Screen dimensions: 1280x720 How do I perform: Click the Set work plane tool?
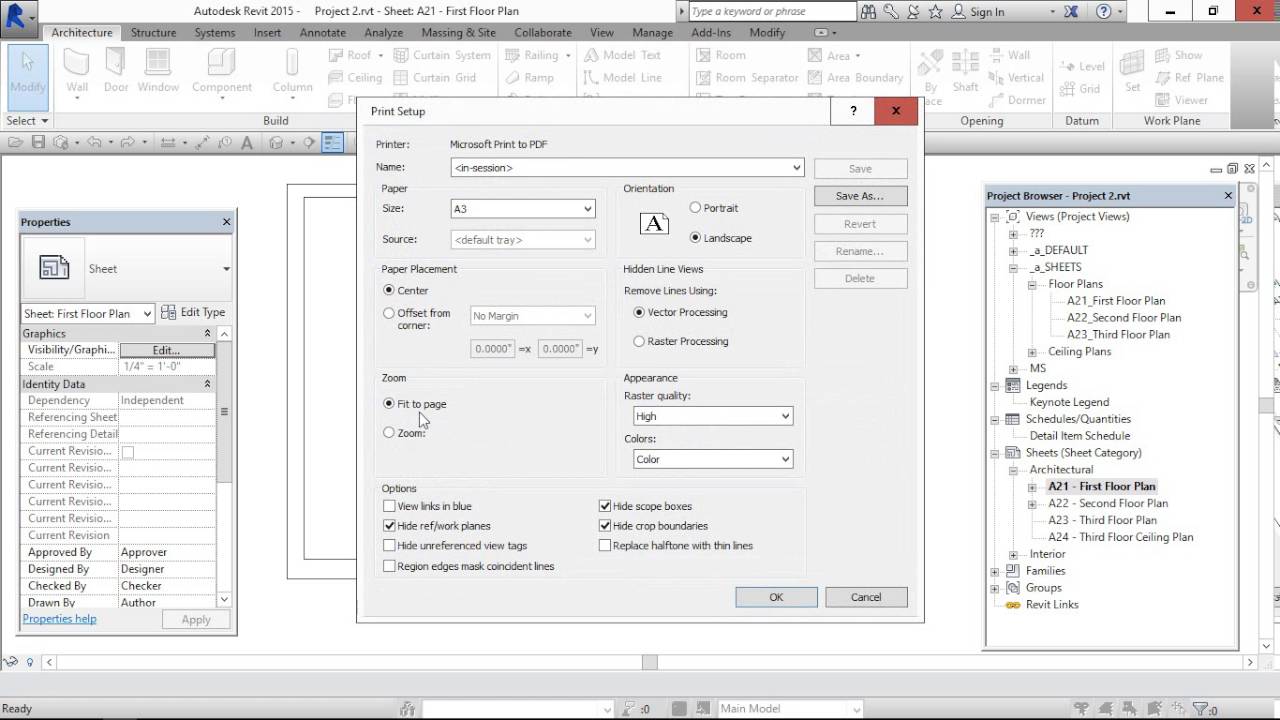point(1132,72)
